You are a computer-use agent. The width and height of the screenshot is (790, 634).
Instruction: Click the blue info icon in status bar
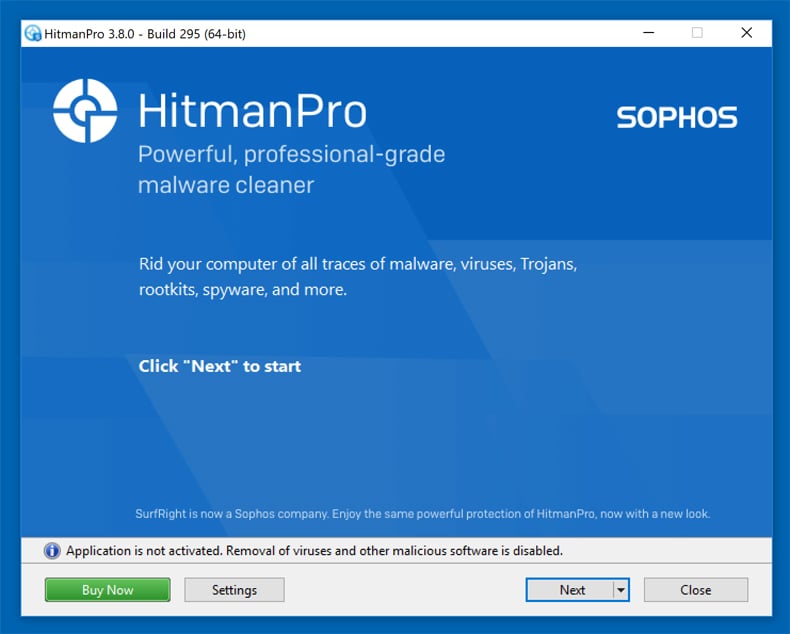pyautogui.click(x=52, y=551)
